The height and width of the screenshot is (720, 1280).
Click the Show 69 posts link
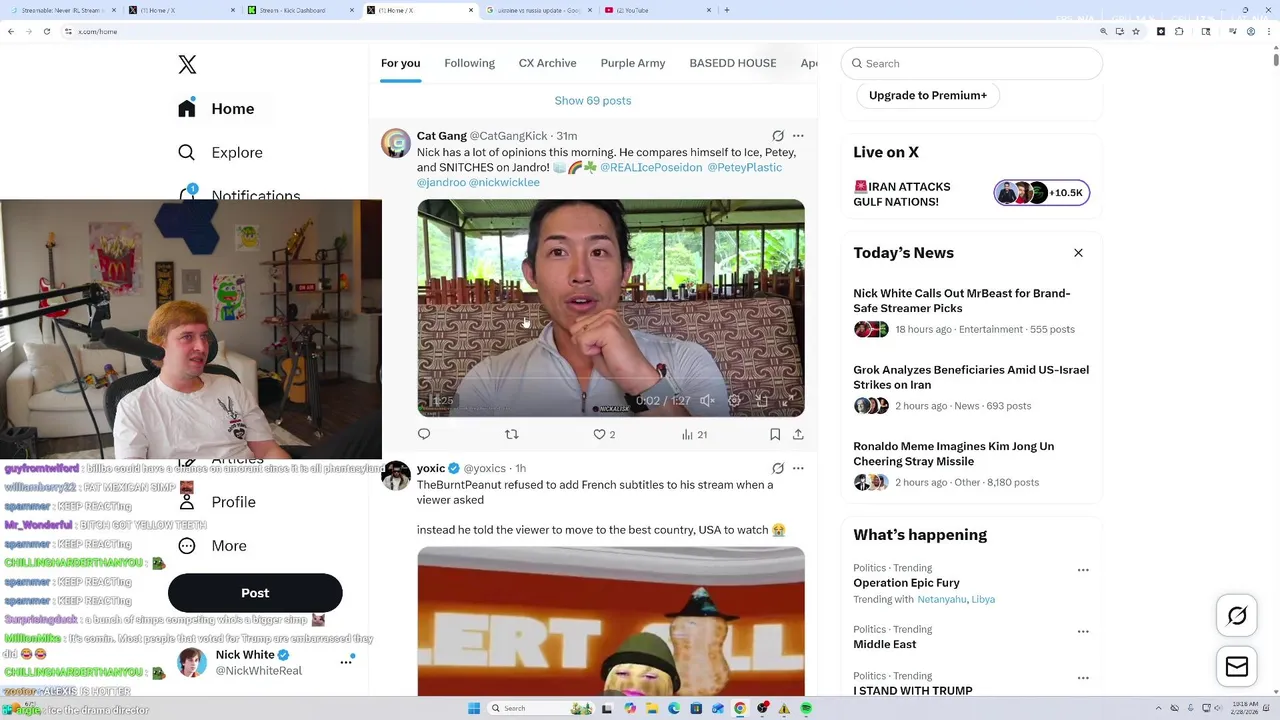pyautogui.click(x=593, y=101)
